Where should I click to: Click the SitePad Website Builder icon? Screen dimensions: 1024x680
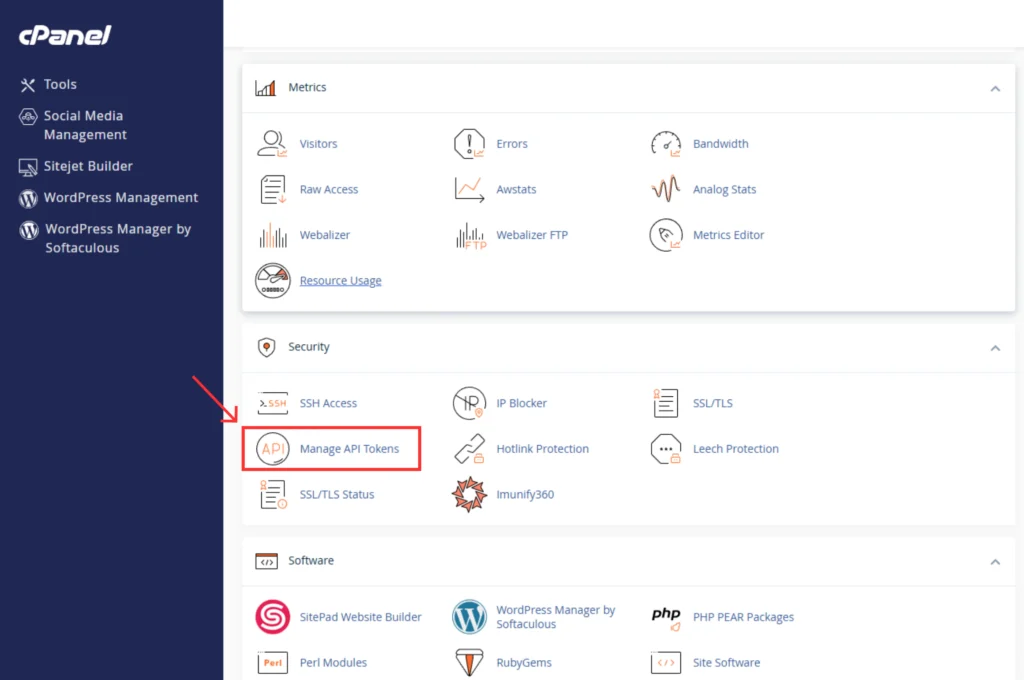tap(272, 617)
